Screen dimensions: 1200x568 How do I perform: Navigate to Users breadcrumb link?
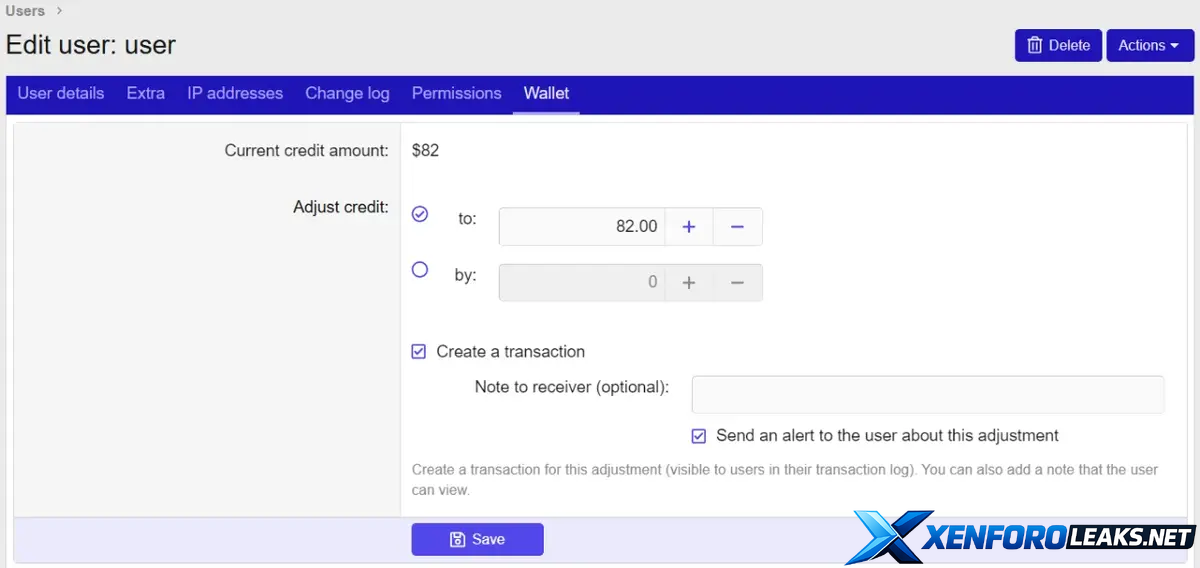click(x=25, y=11)
